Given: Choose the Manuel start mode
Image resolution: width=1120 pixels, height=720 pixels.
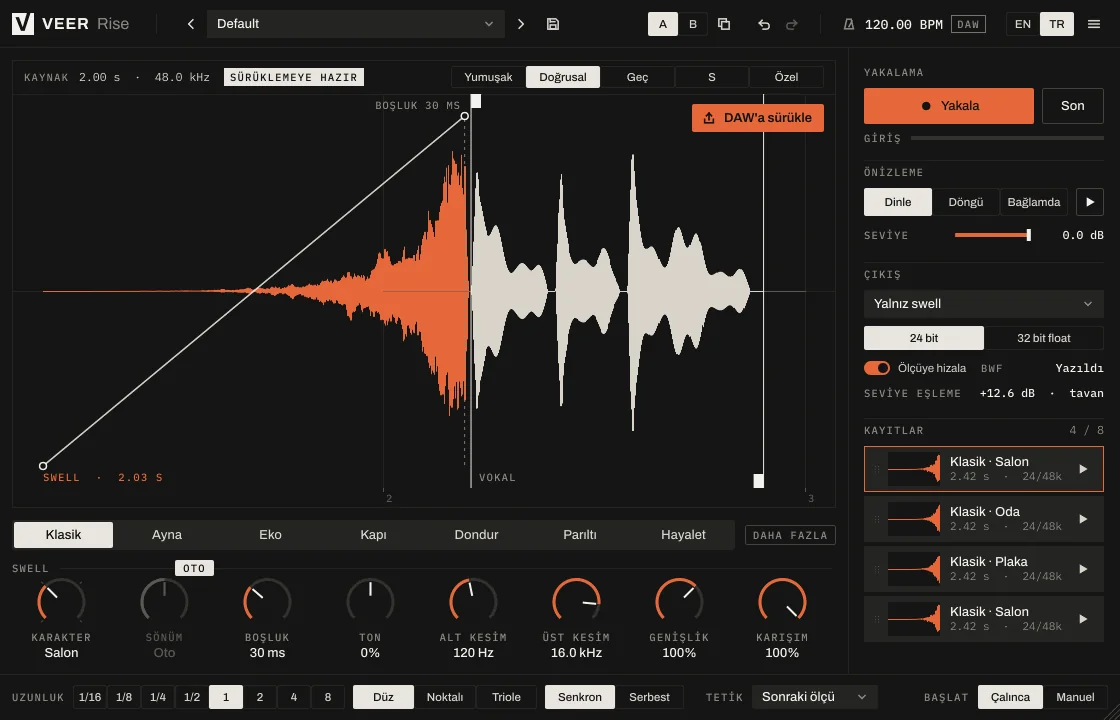Looking at the screenshot, I should [x=1075, y=697].
